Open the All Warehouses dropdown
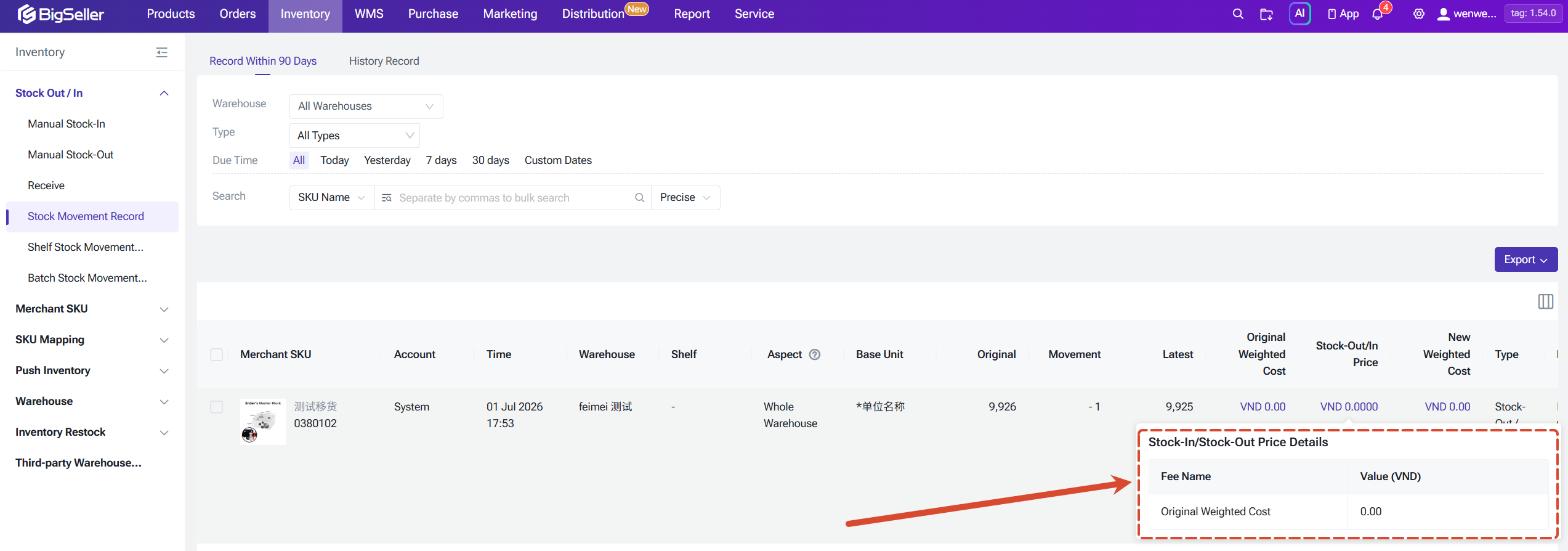The height and width of the screenshot is (551, 1568). coord(366,106)
